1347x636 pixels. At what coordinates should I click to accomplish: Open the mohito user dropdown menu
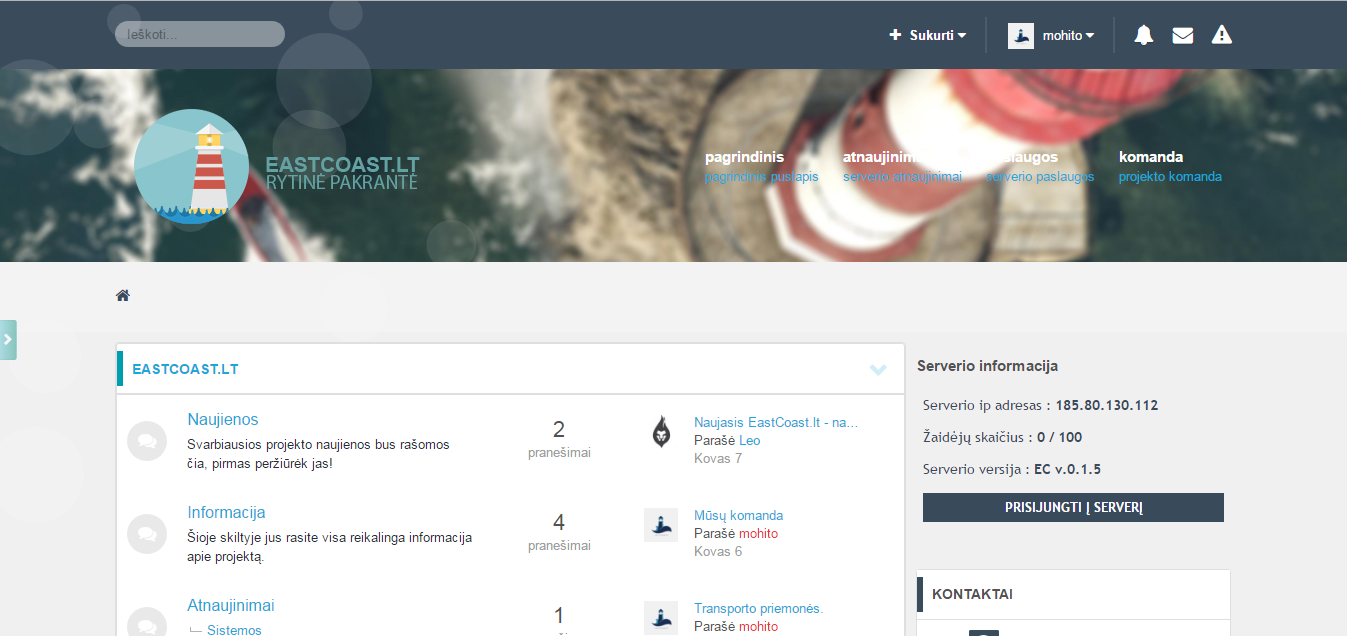(x=1069, y=35)
